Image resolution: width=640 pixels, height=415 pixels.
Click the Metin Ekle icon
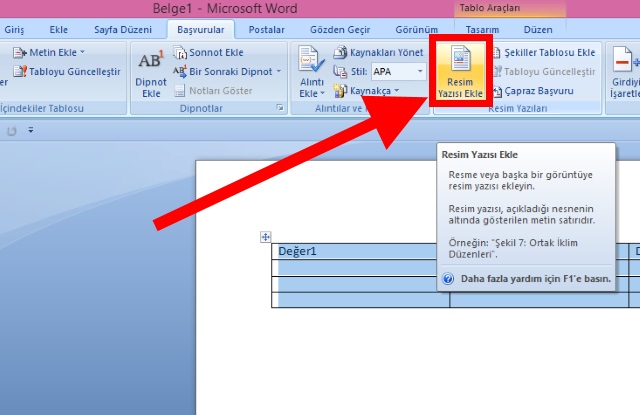pos(20,53)
